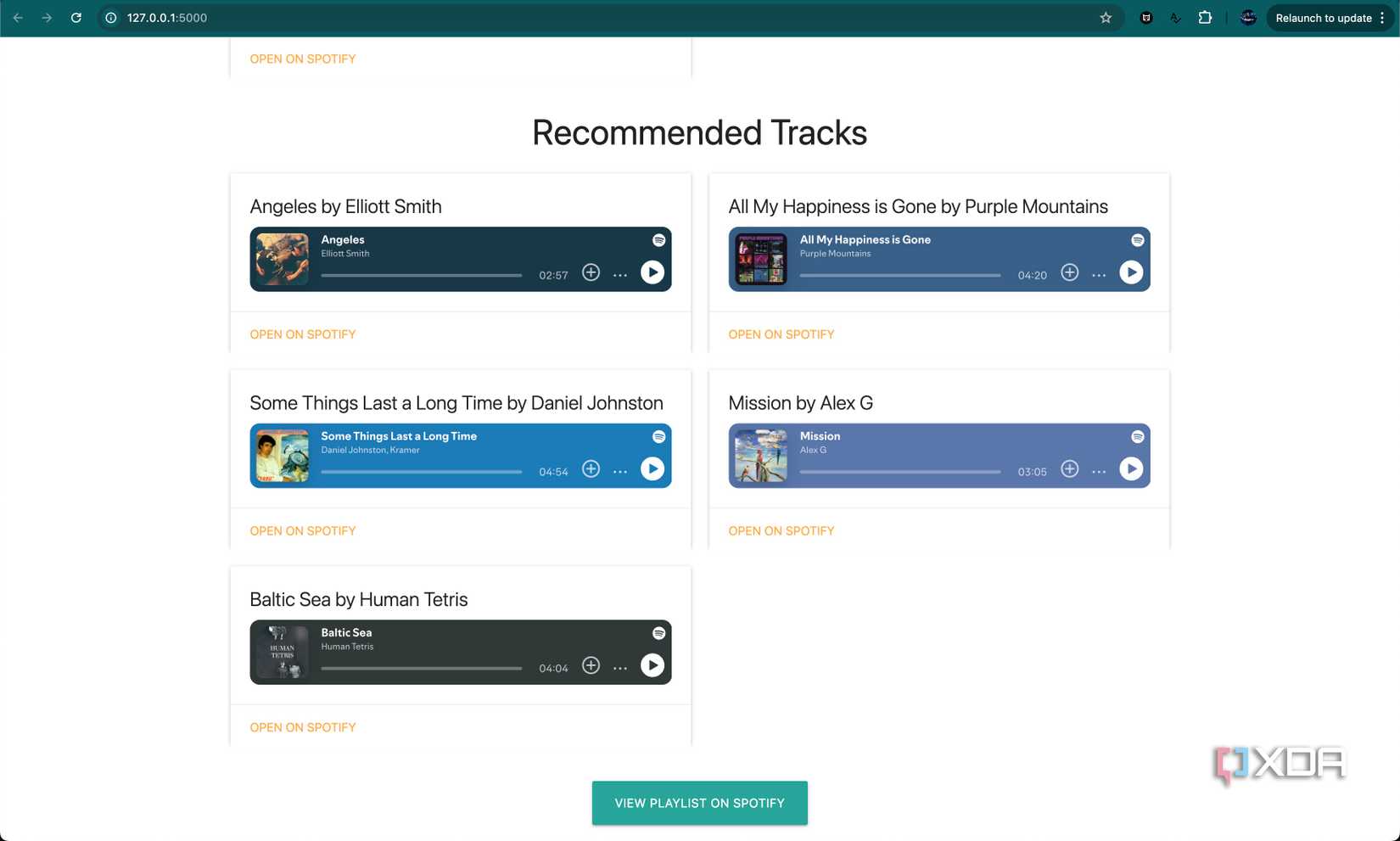Image resolution: width=1400 pixels, height=841 pixels.
Task: Click the Angeles album artwork
Action: (x=283, y=259)
